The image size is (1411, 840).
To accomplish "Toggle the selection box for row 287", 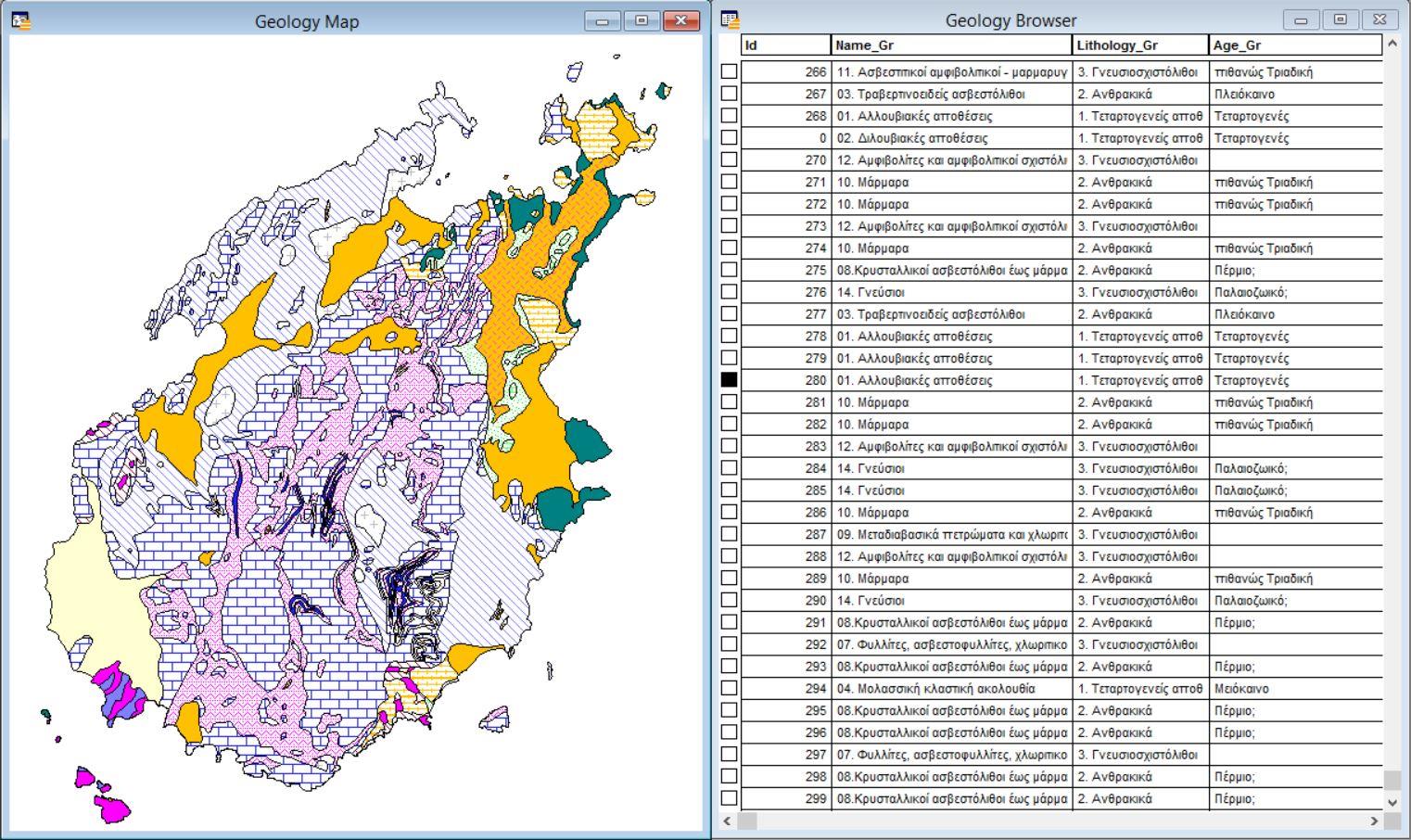I will click(730, 534).
